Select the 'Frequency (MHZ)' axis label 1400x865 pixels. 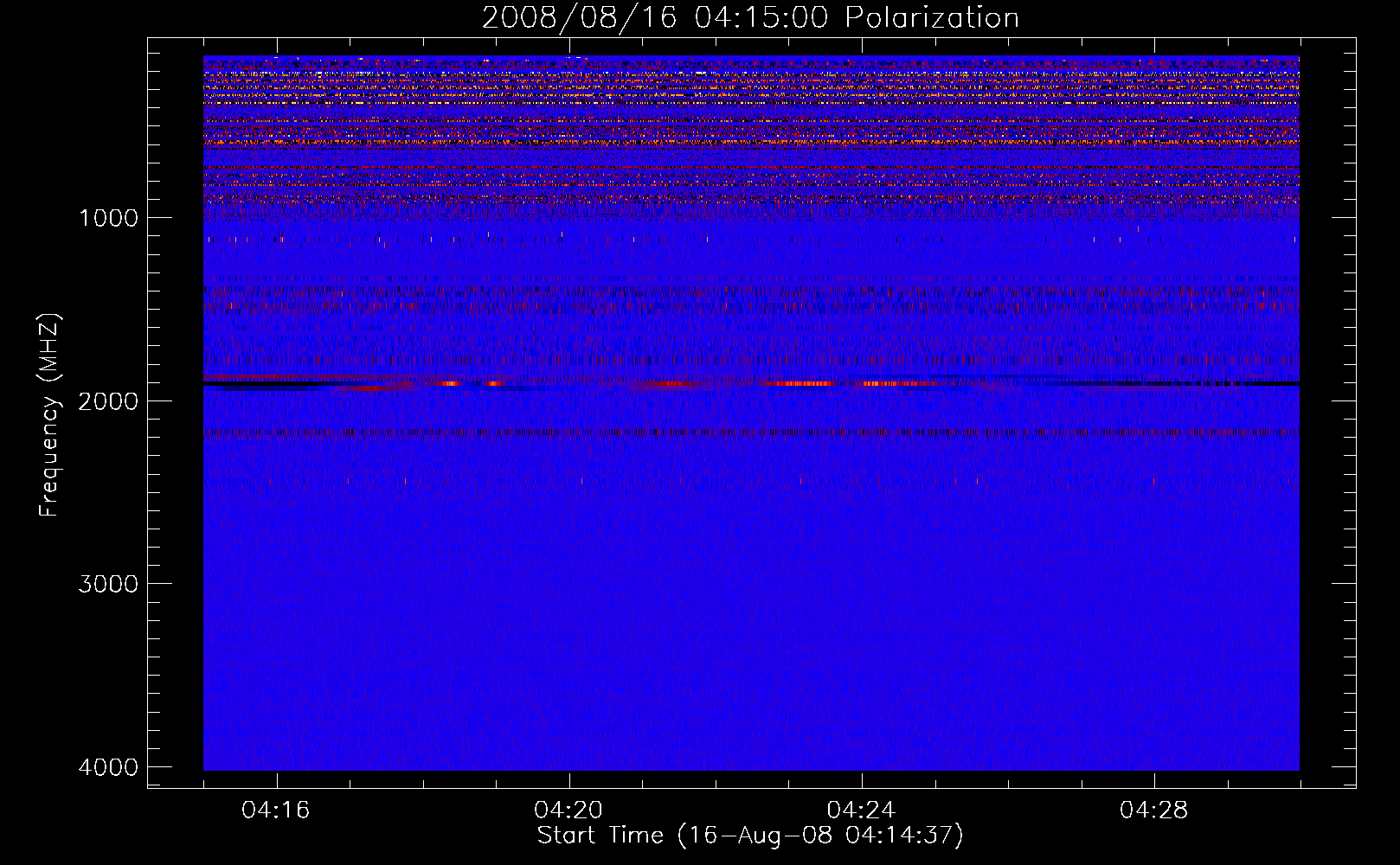point(48,415)
